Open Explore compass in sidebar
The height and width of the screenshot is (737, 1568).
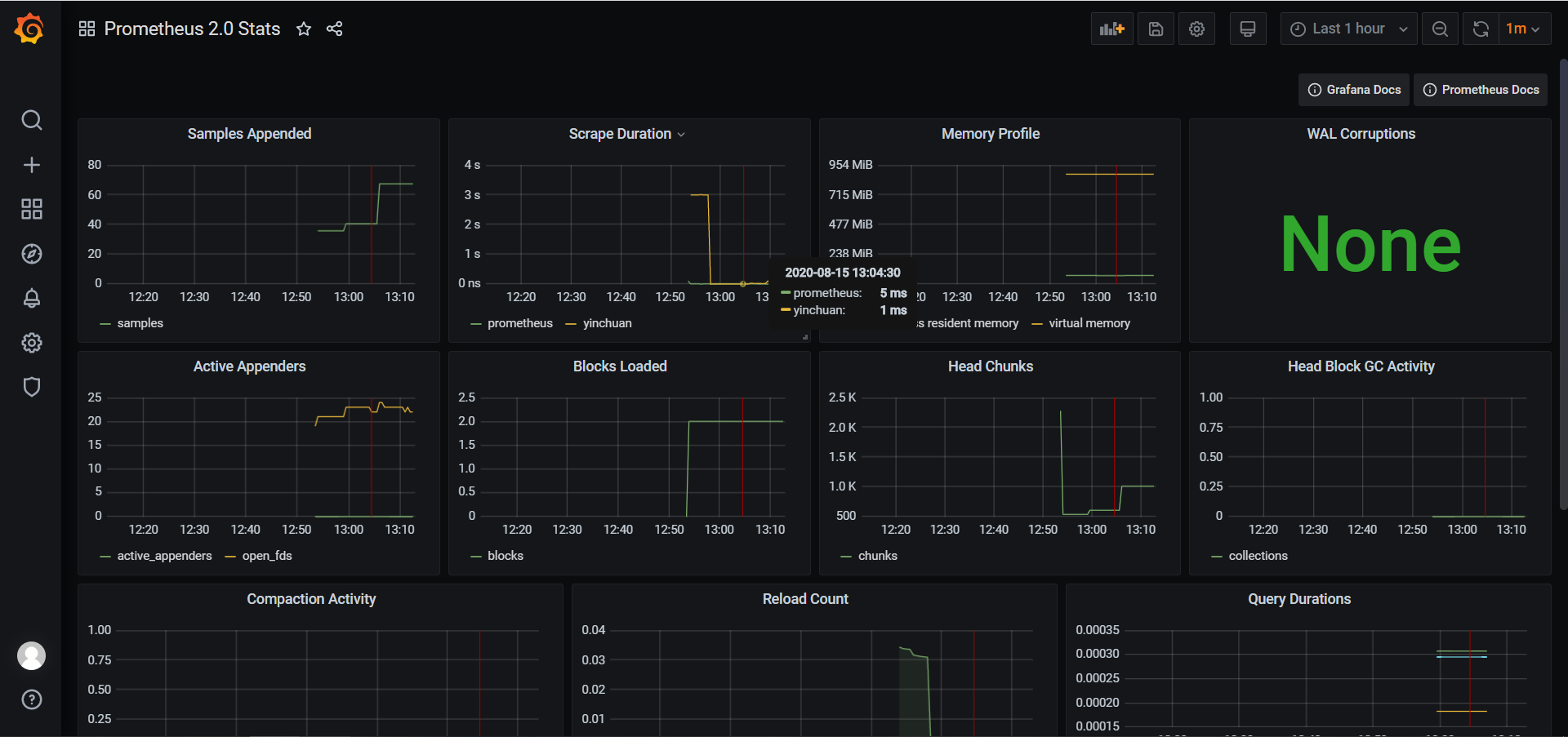pyautogui.click(x=31, y=254)
